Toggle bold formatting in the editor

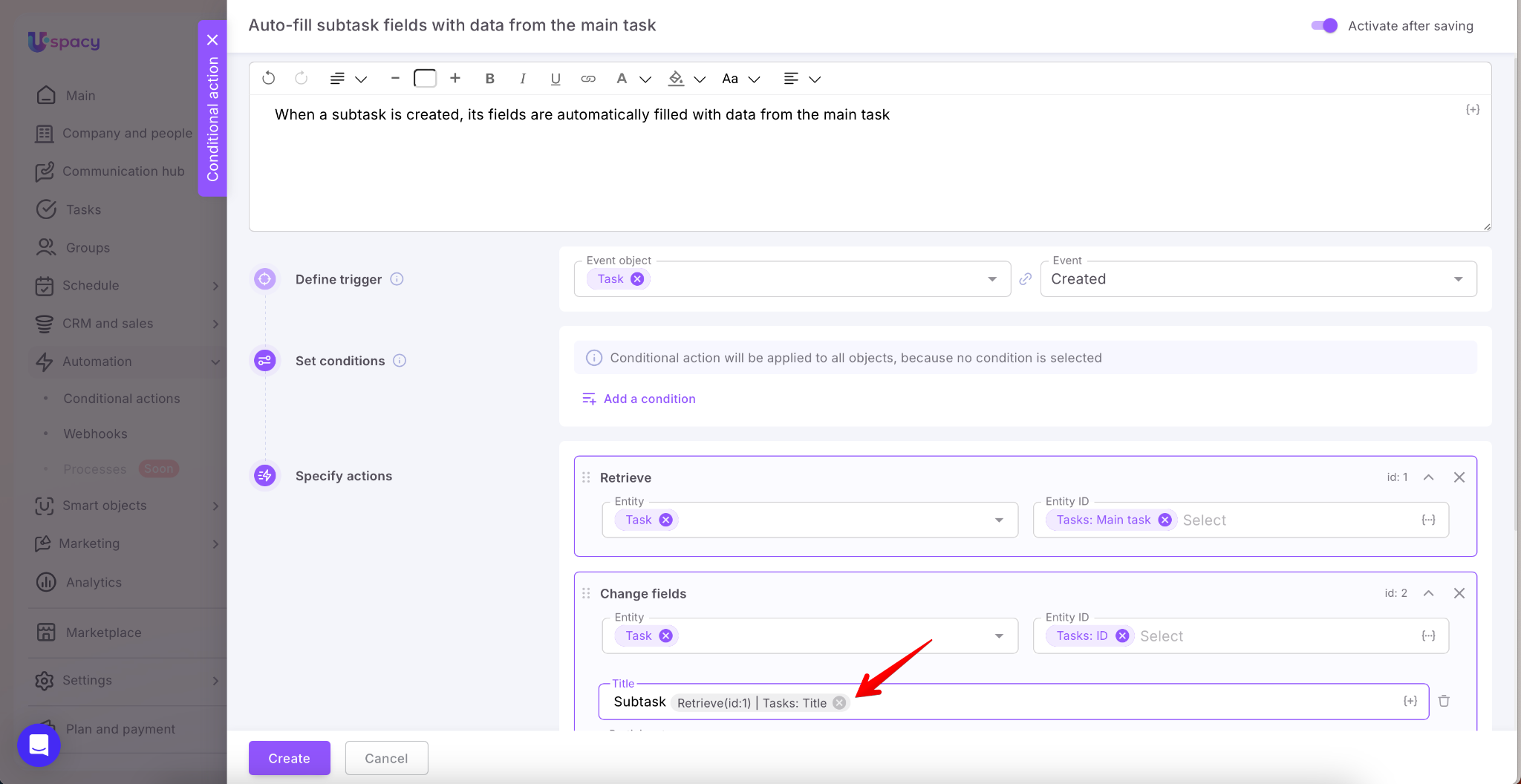(x=489, y=79)
